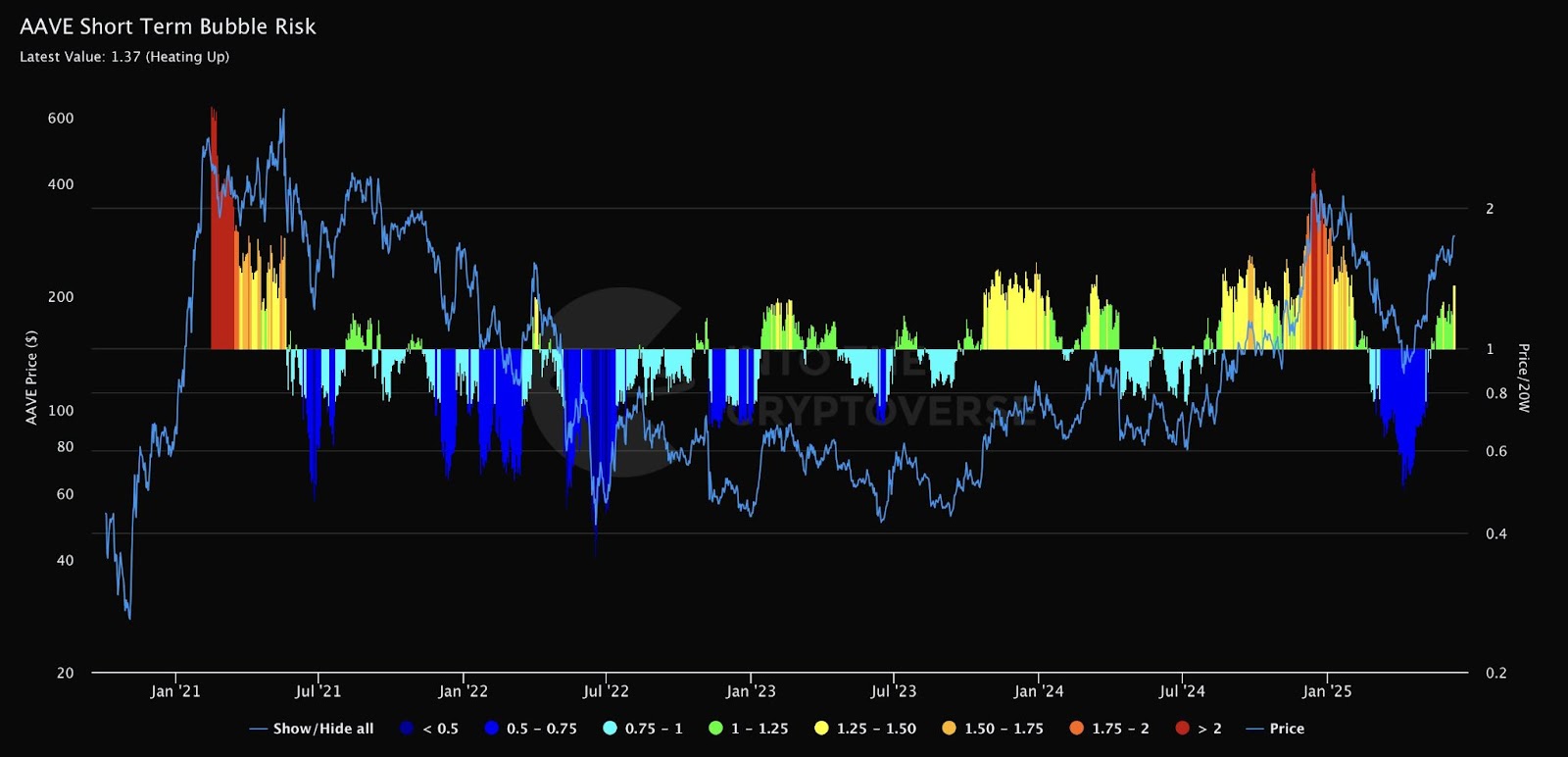Toggle the '0.5 – 0.75' legend series
The image size is (1568, 757).
pos(530,729)
